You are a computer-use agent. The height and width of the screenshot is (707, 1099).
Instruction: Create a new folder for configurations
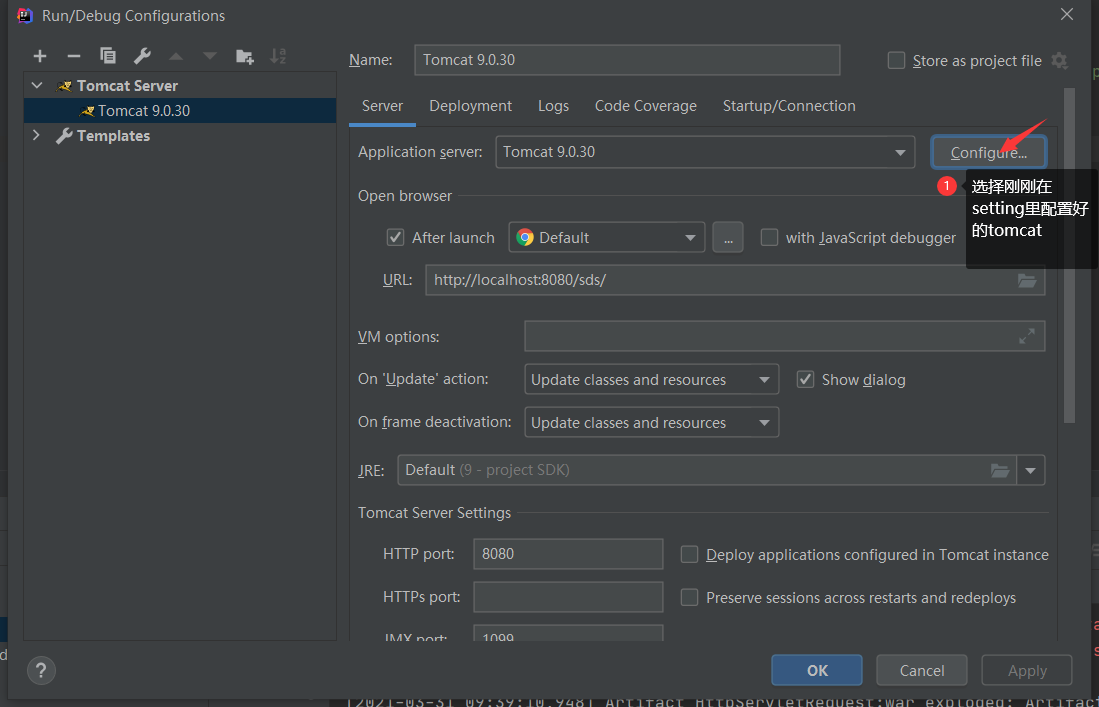click(x=243, y=56)
